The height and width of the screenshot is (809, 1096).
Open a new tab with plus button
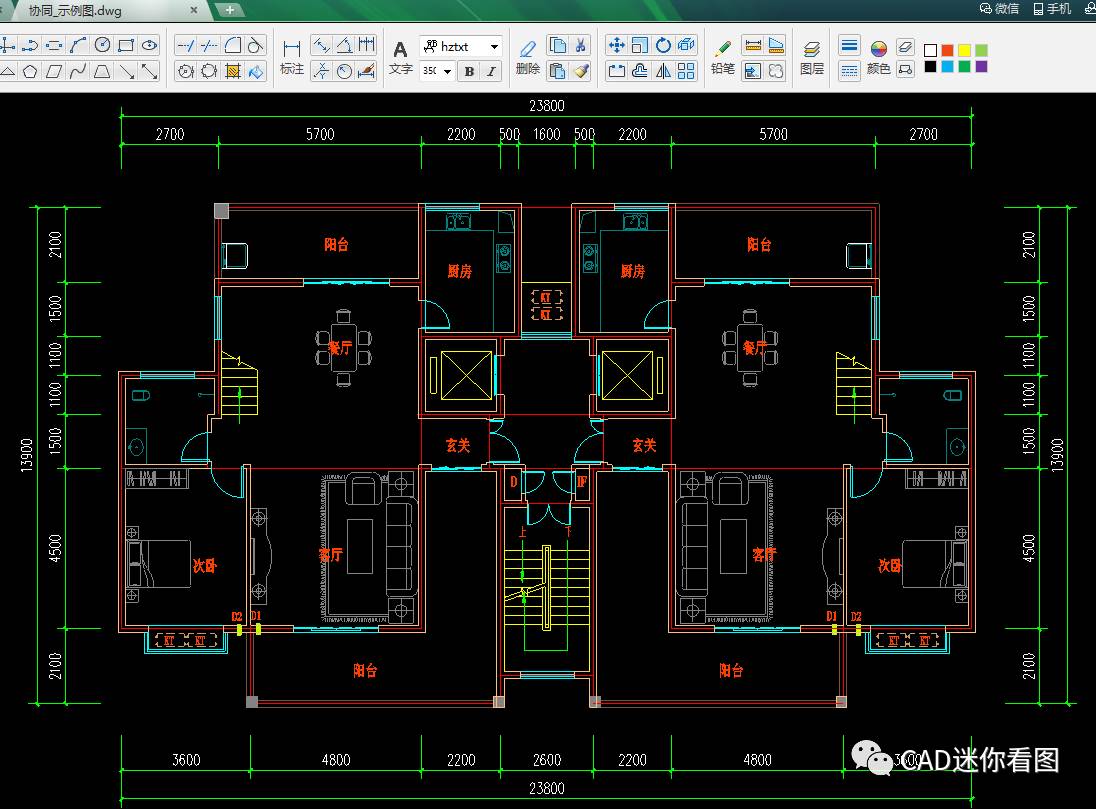[x=229, y=10]
